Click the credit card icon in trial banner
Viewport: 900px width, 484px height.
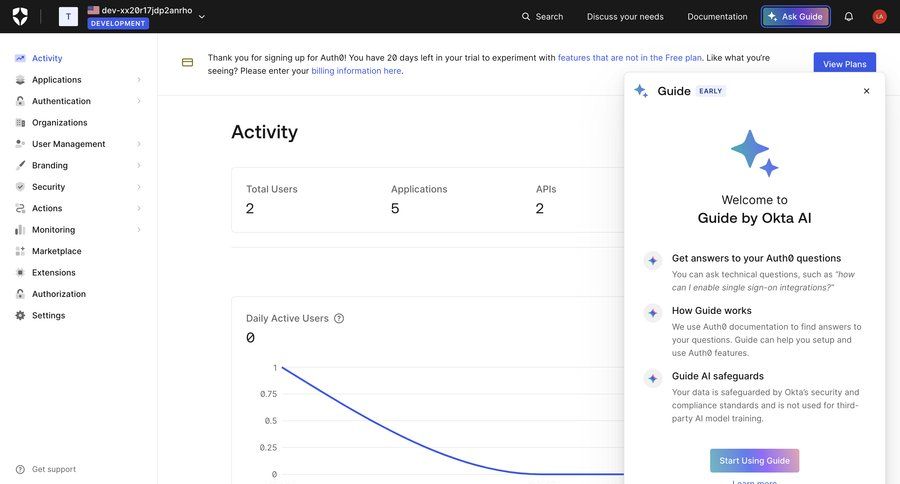(x=187, y=63)
